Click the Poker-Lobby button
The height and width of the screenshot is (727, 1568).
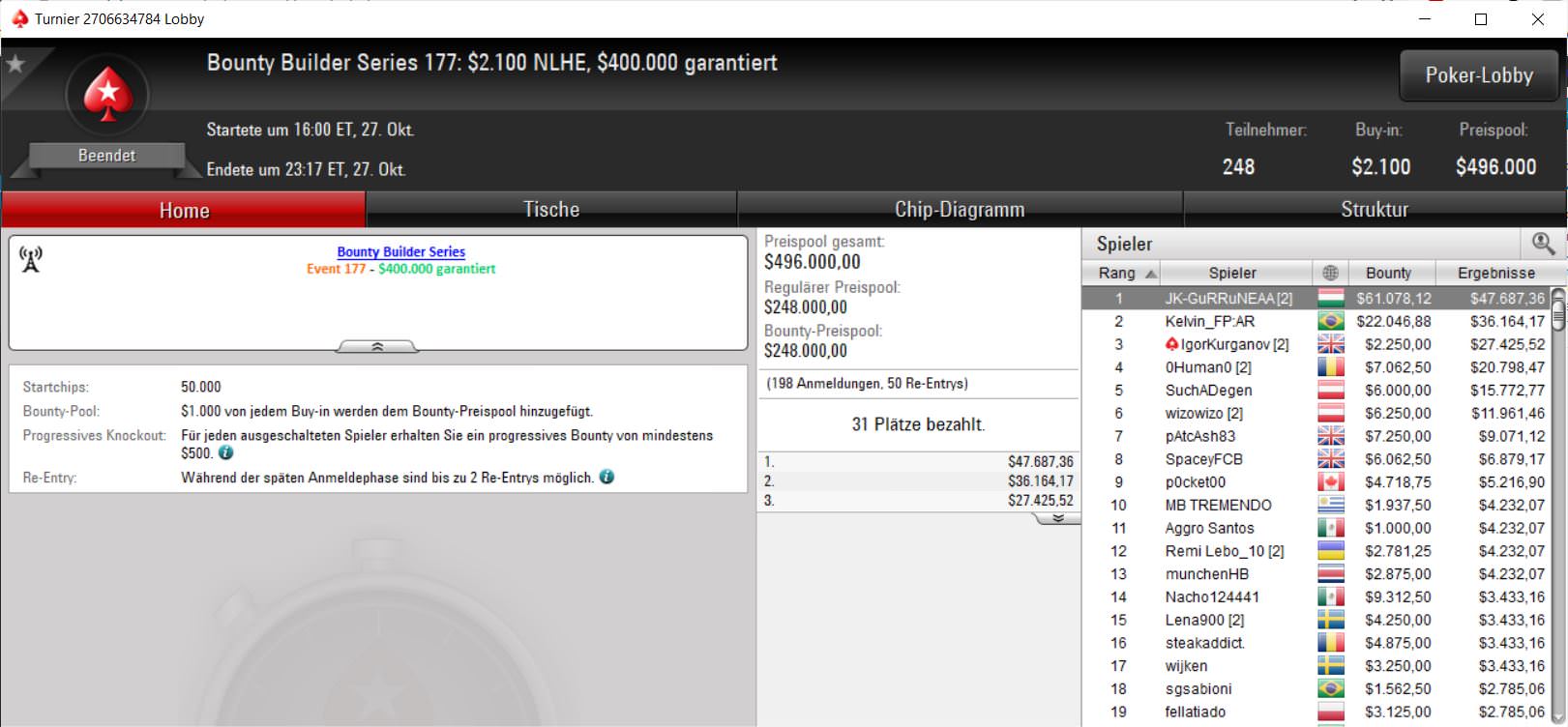point(1478,75)
